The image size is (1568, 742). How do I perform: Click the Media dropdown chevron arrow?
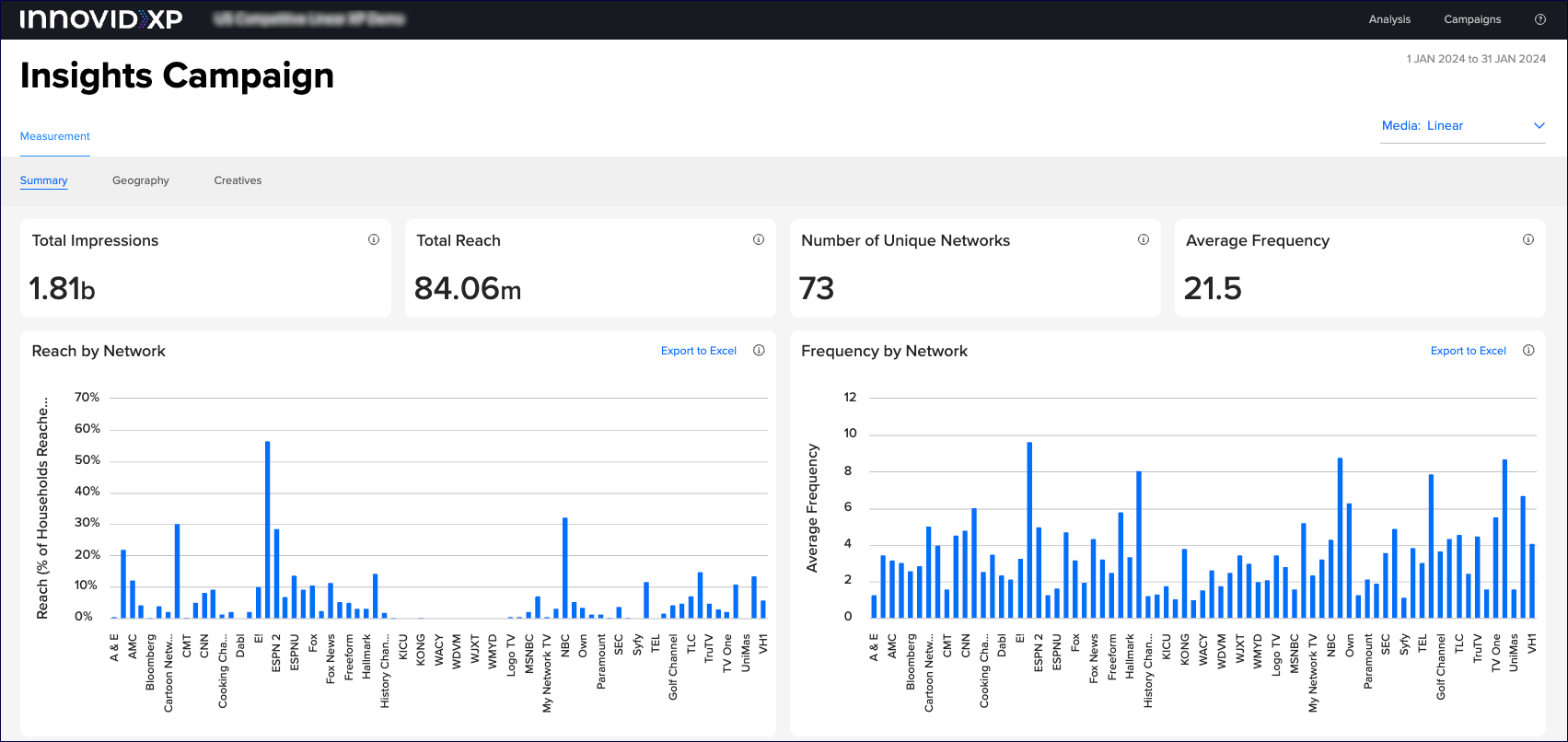[1539, 126]
